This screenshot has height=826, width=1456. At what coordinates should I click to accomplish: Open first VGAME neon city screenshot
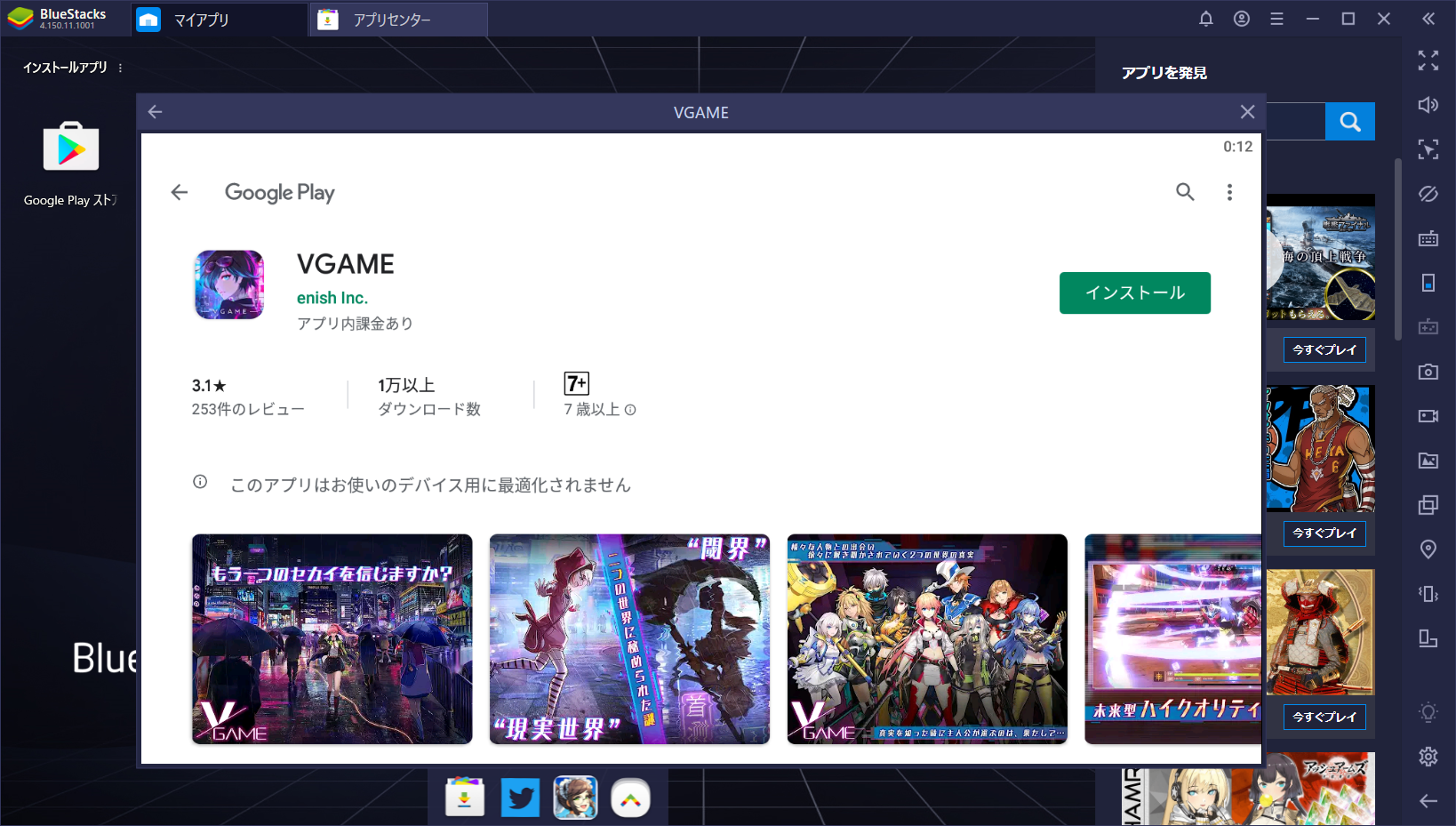pyautogui.click(x=332, y=638)
